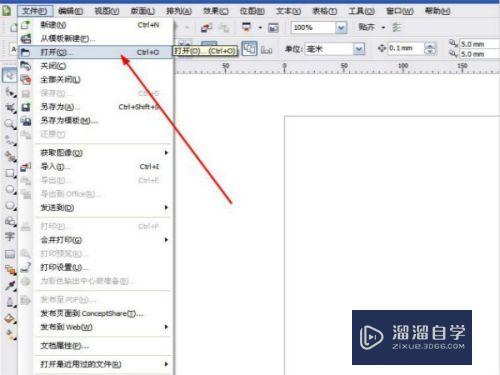
Task: Select the Outline pen tool
Action: coord(10,302)
